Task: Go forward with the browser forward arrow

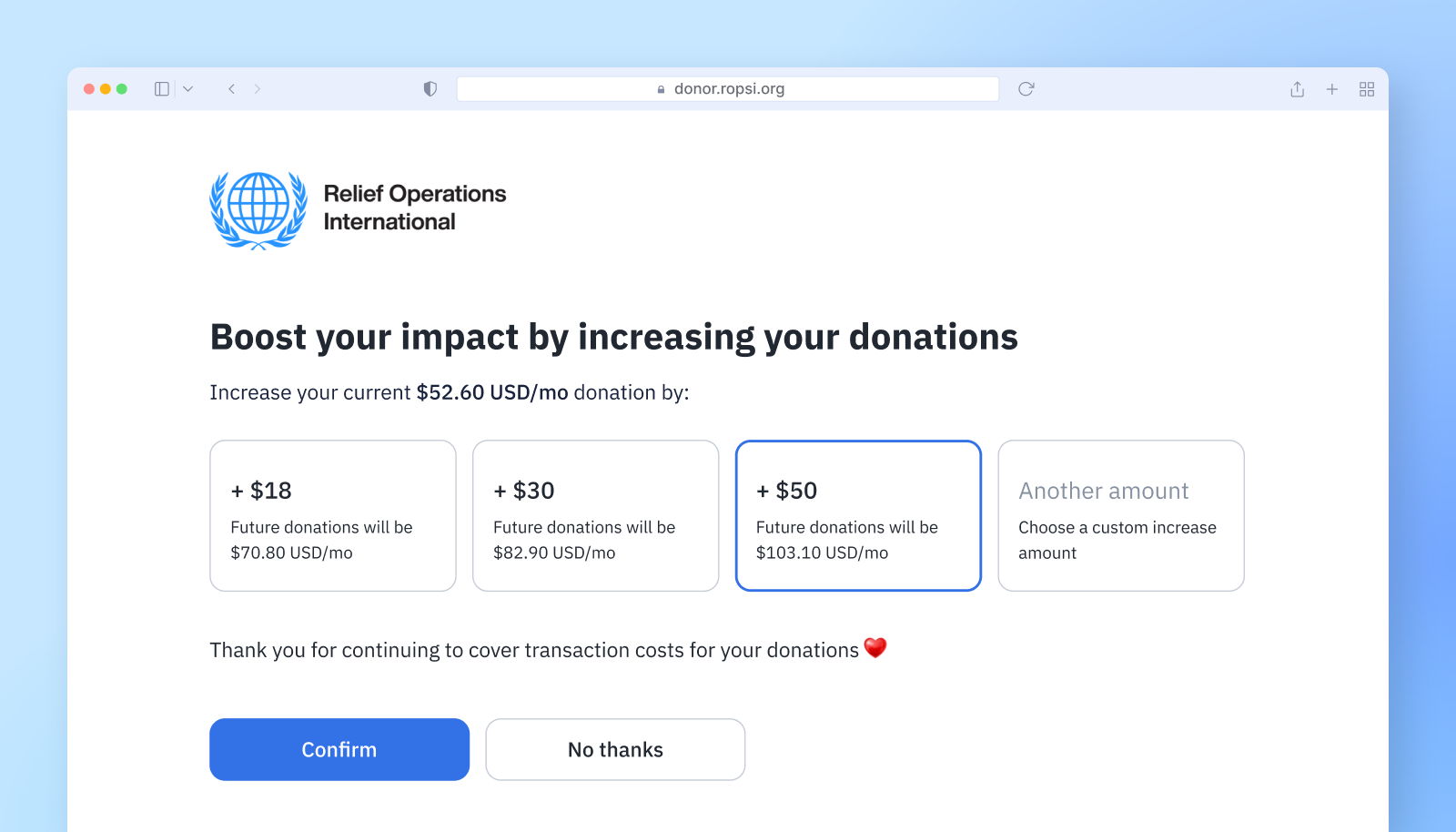Action: (x=258, y=89)
